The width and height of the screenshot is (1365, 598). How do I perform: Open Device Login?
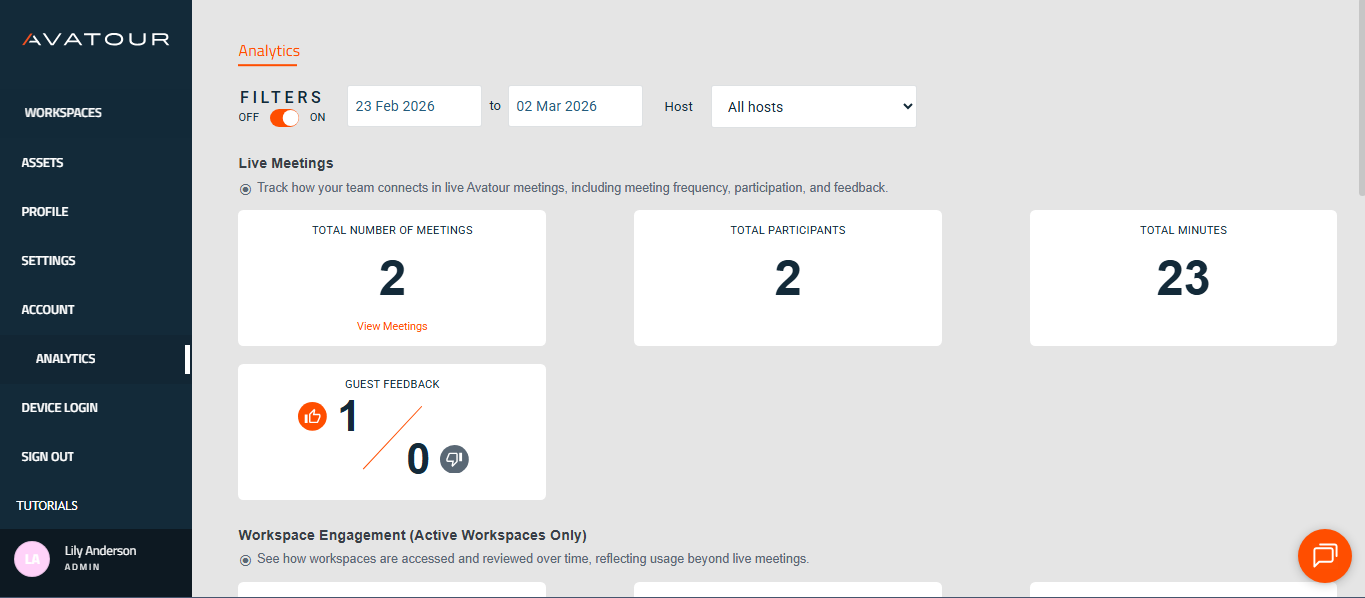59,407
